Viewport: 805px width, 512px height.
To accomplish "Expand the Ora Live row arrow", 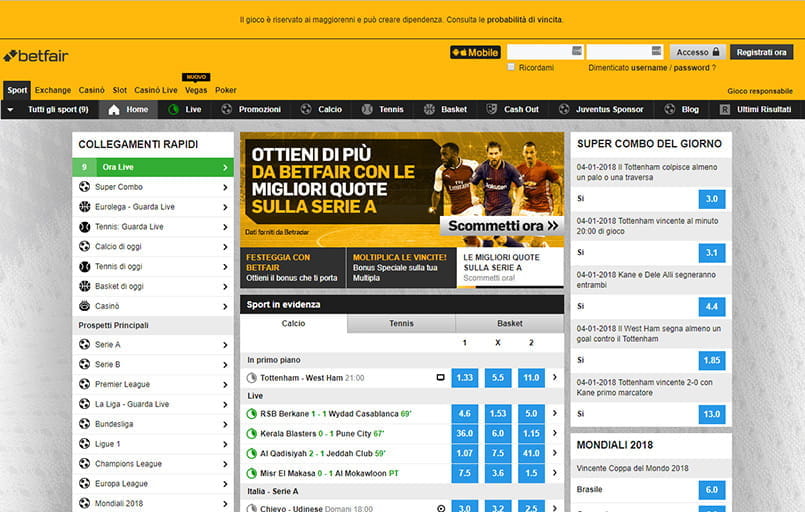I will (225, 167).
